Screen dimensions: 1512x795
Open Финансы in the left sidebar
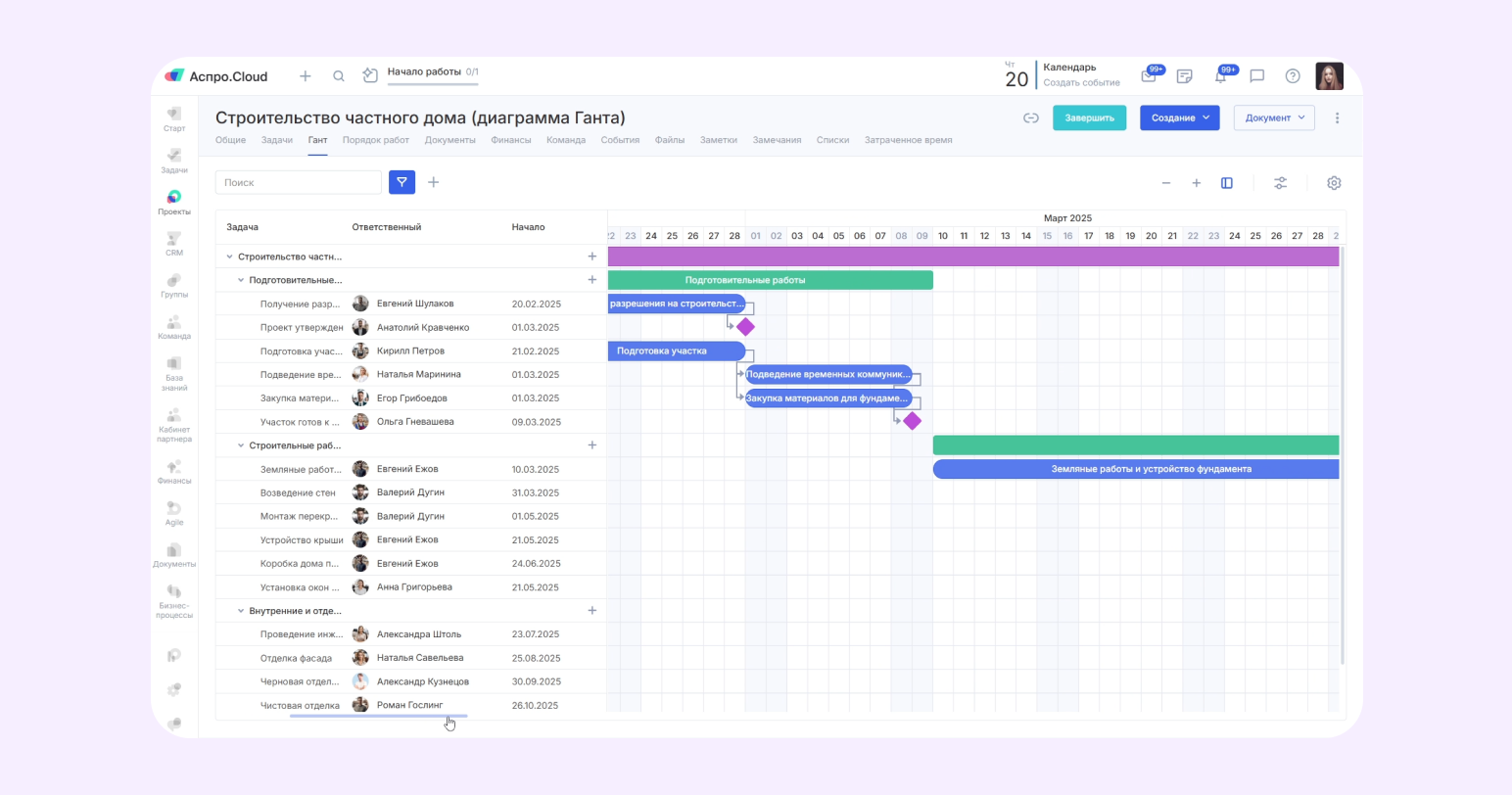(x=174, y=472)
